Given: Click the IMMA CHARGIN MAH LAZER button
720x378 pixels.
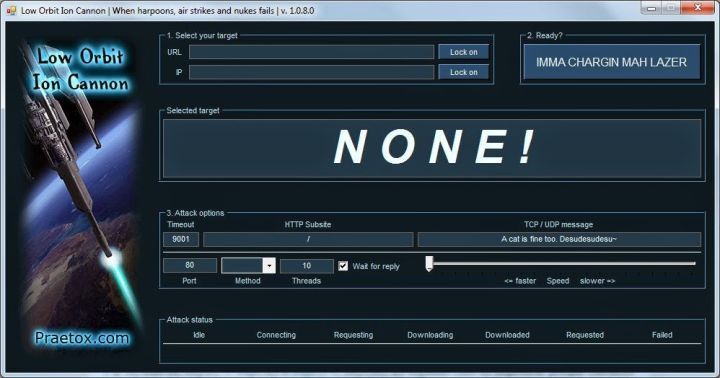Looking at the screenshot, I should pyautogui.click(x=612, y=62).
